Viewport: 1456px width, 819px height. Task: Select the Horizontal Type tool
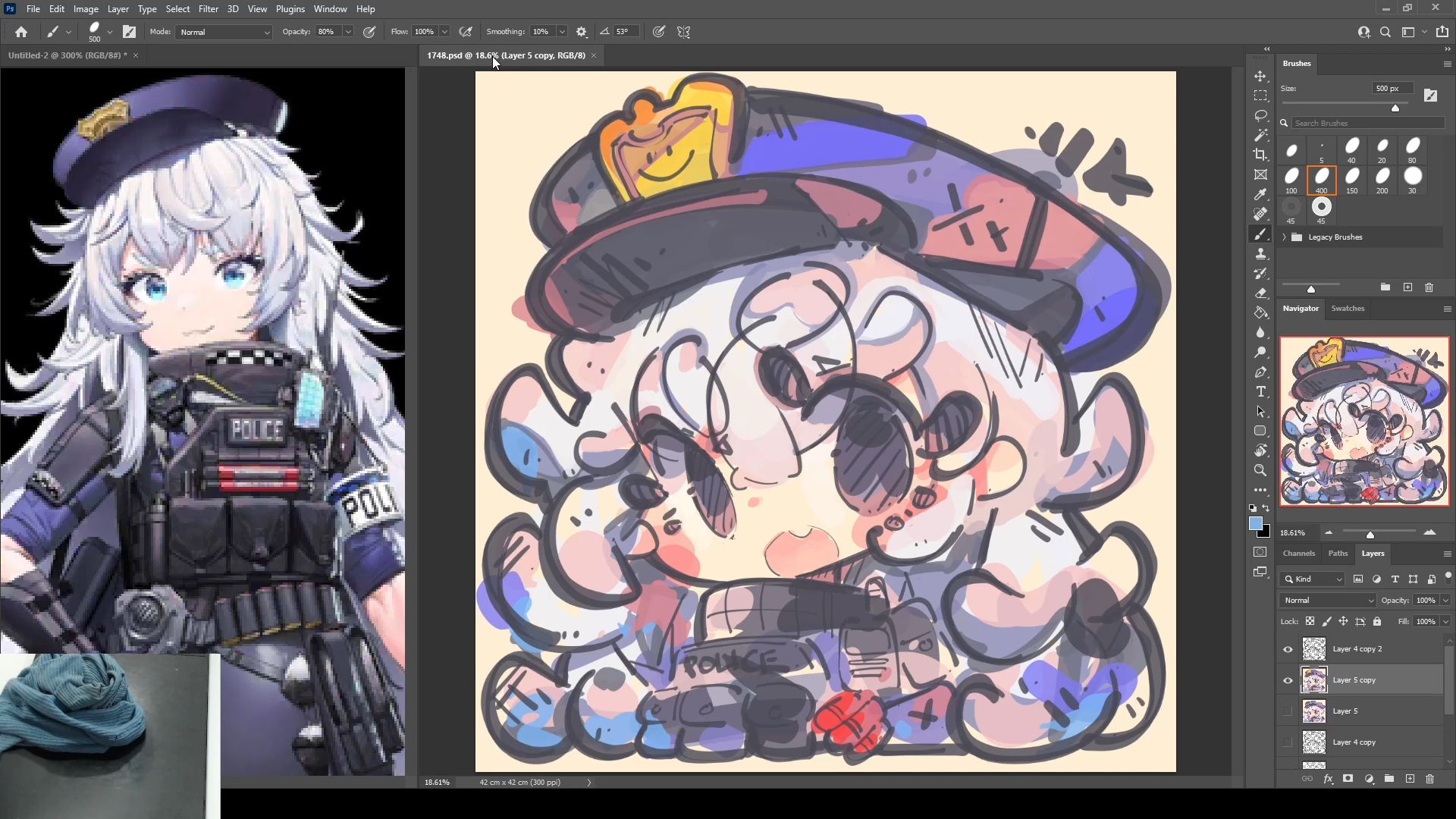[x=1260, y=391]
